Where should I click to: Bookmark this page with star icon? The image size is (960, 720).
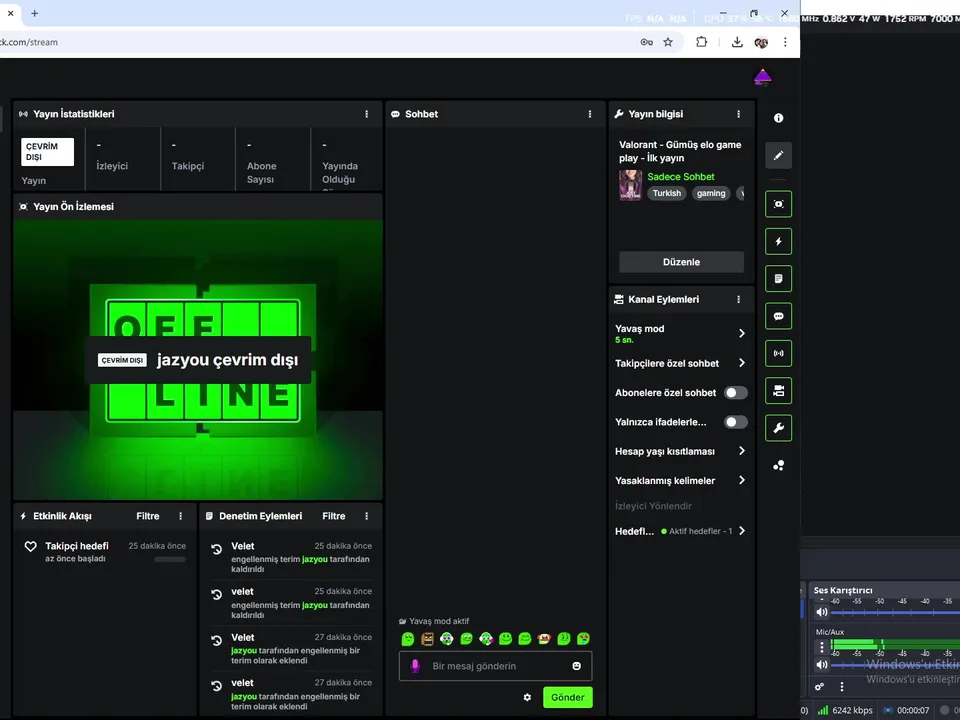pos(668,42)
